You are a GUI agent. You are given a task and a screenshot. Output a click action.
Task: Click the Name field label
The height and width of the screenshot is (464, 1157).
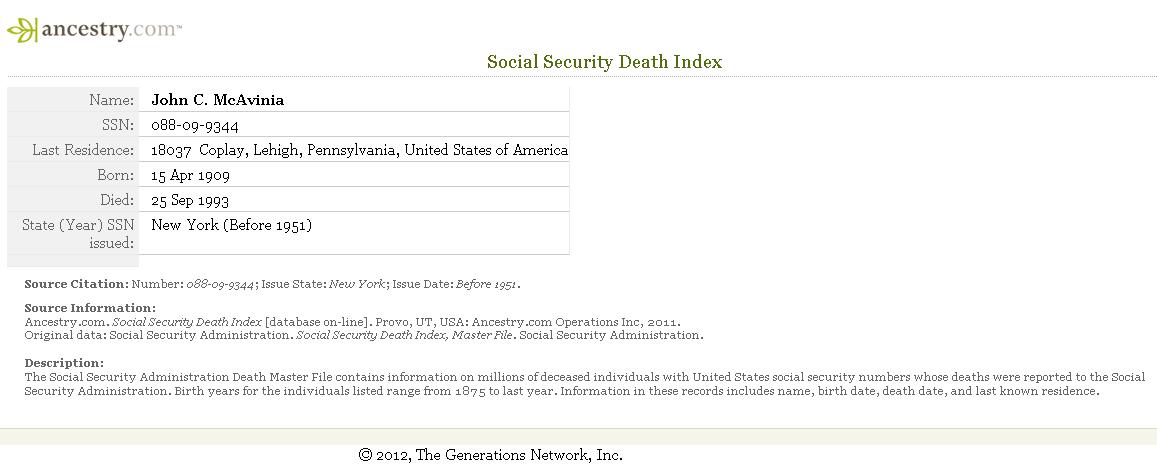point(111,100)
